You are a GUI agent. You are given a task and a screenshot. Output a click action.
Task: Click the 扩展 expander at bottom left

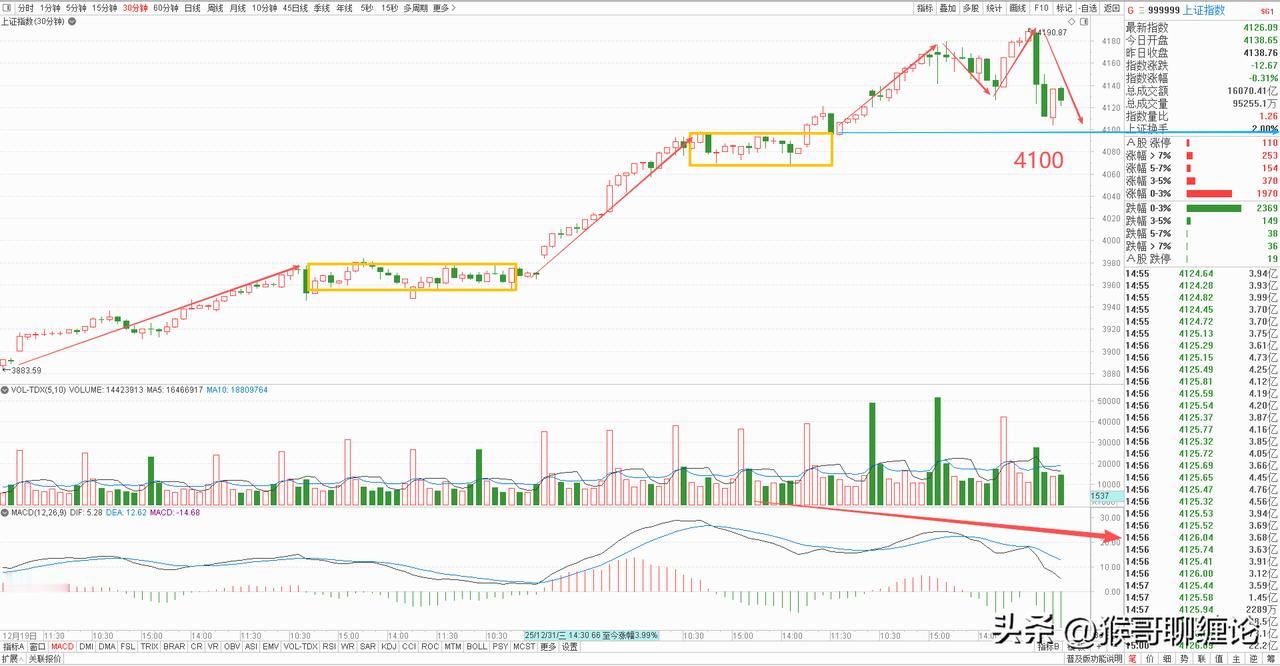click(11, 659)
